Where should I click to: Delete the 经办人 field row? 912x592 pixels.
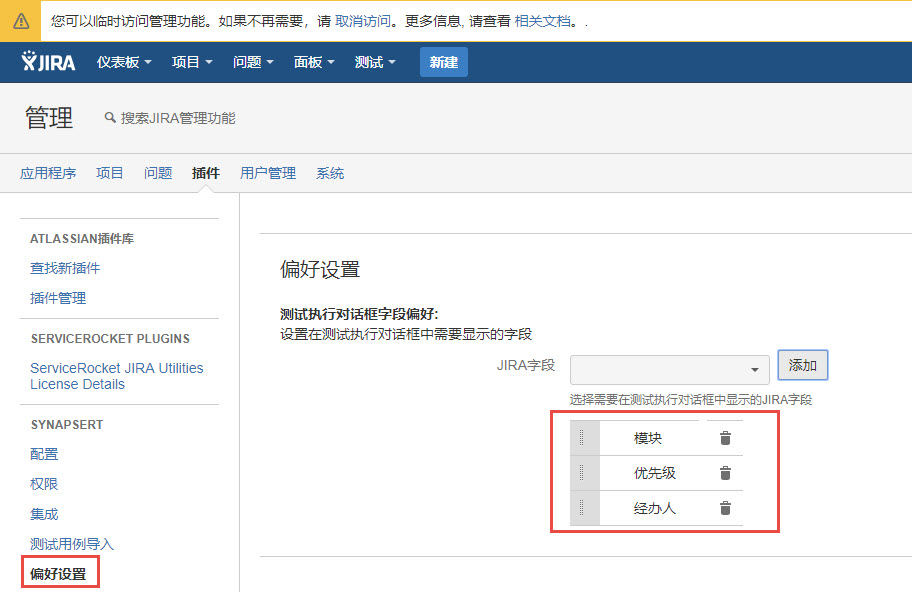click(x=725, y=508)
